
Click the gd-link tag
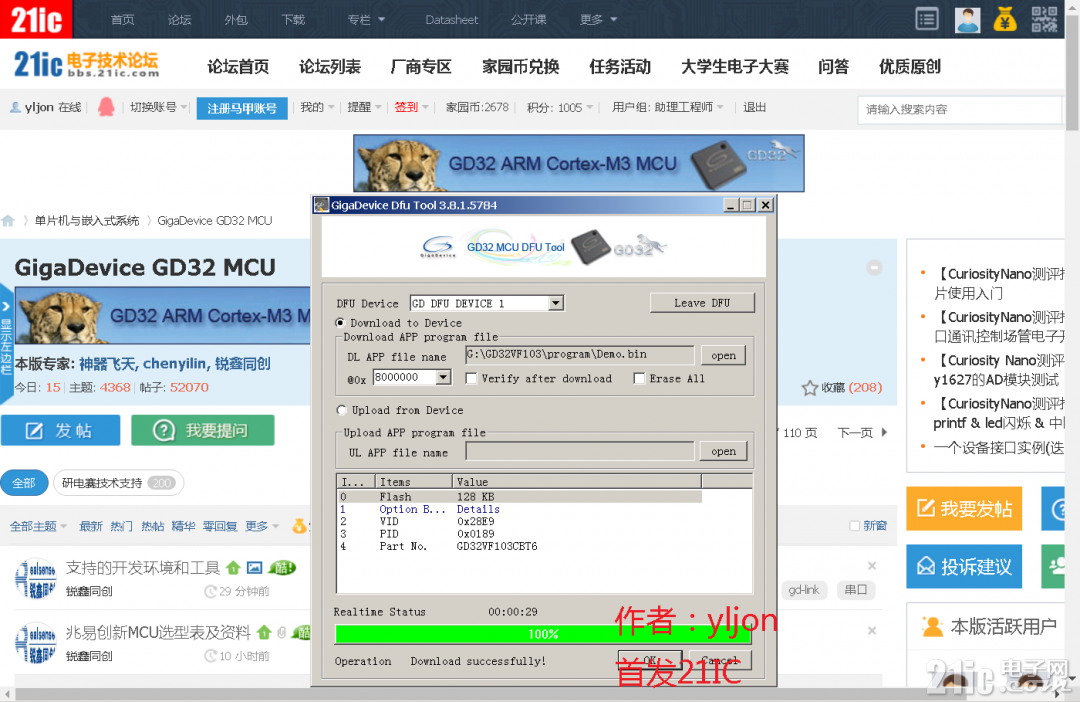[804, 590]
